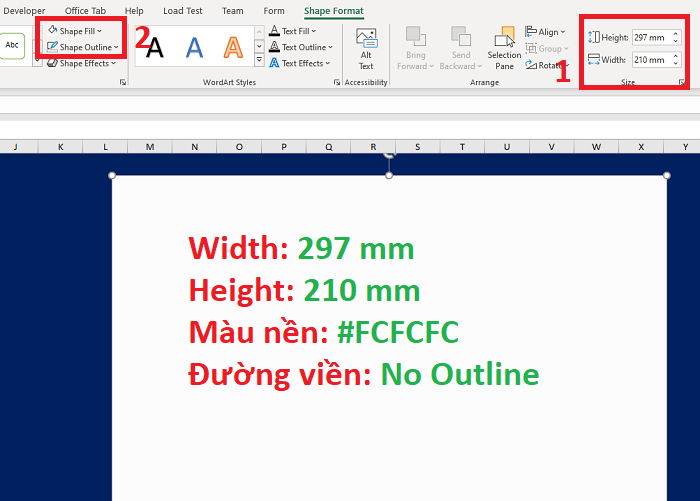Select column T header
Image resolution: width=700 pixels, height=501 pixels.
coord(462,146)
